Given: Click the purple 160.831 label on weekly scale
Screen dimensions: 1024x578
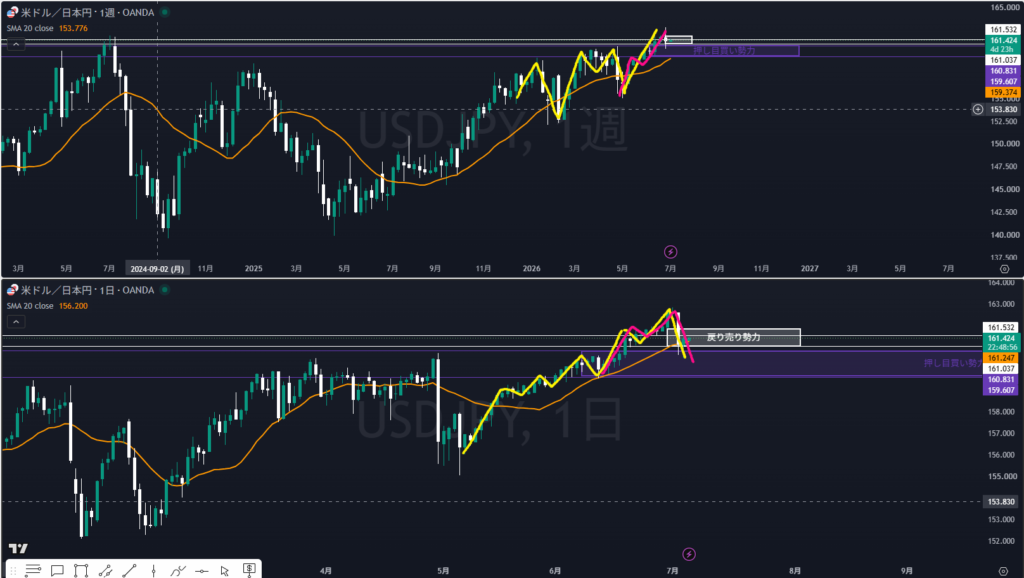Looking at the screenshot, I should [1002, 71].
